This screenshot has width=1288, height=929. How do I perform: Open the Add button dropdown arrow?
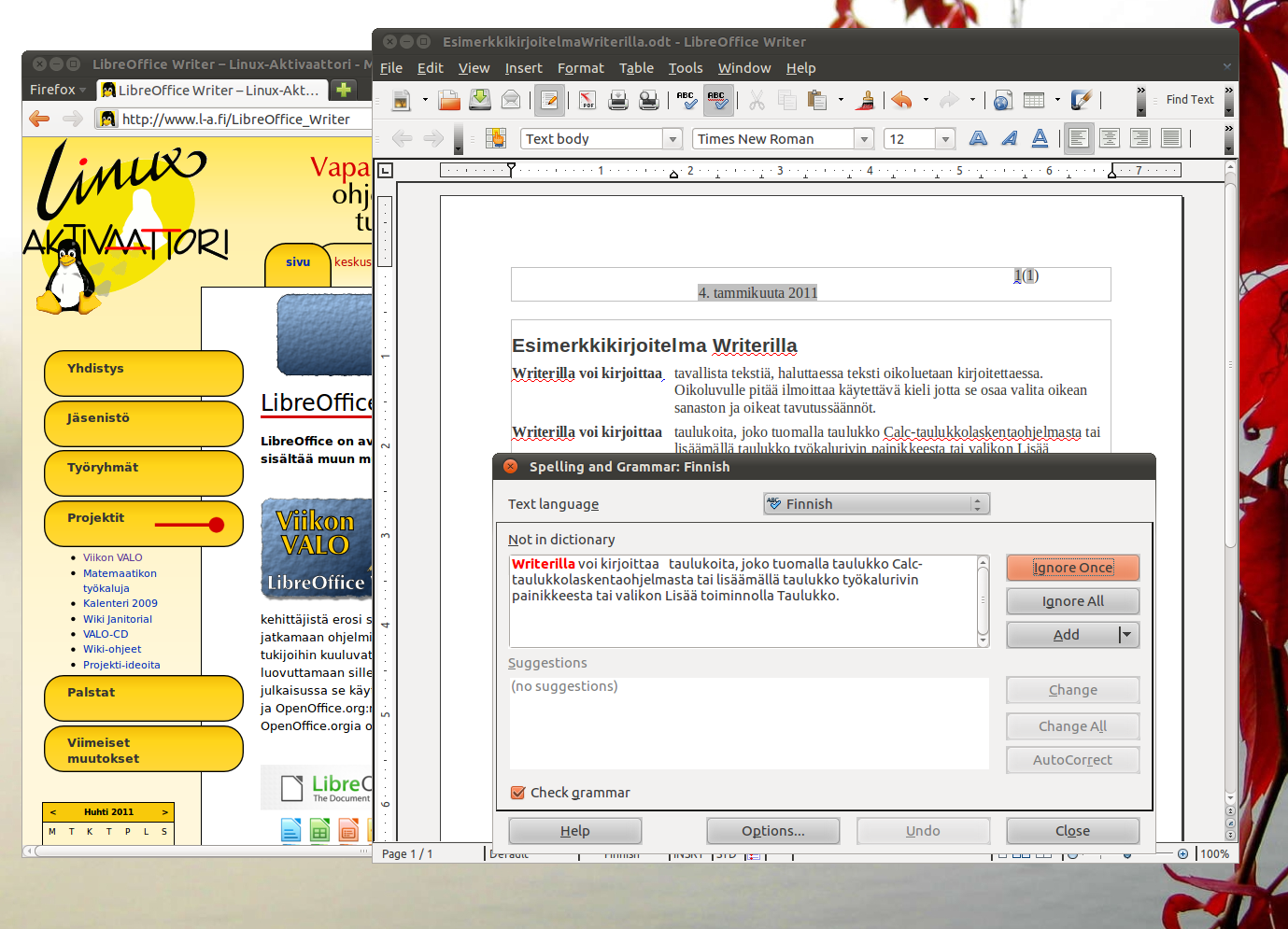1127,635
